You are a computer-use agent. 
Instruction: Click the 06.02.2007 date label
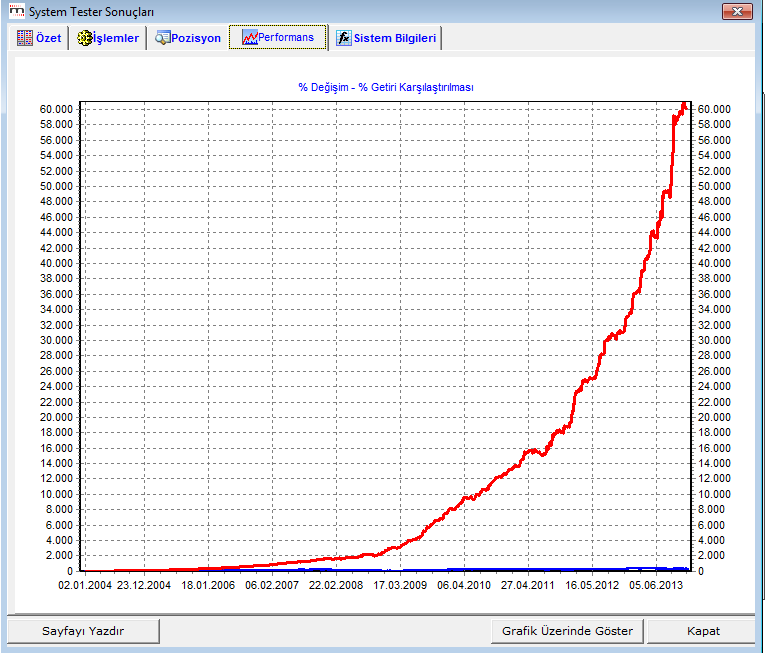pos(272,585)
